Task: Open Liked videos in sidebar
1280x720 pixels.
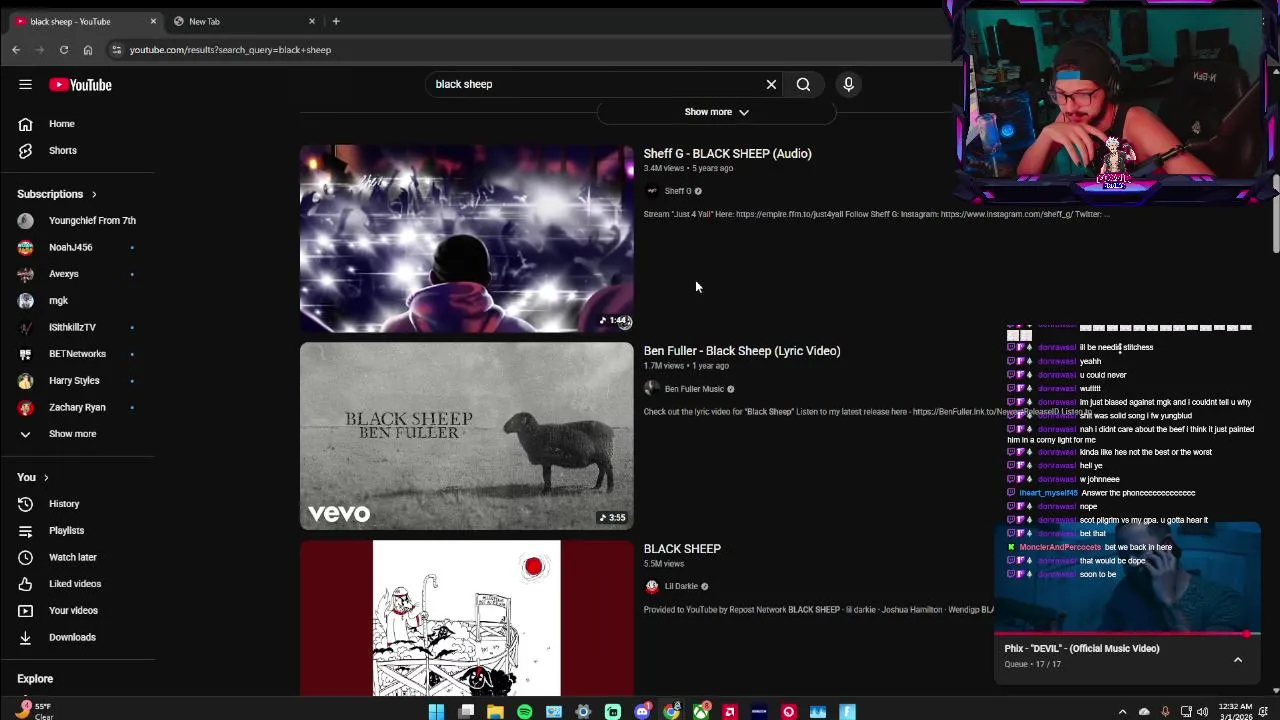Action: click(x=77, y=584)
